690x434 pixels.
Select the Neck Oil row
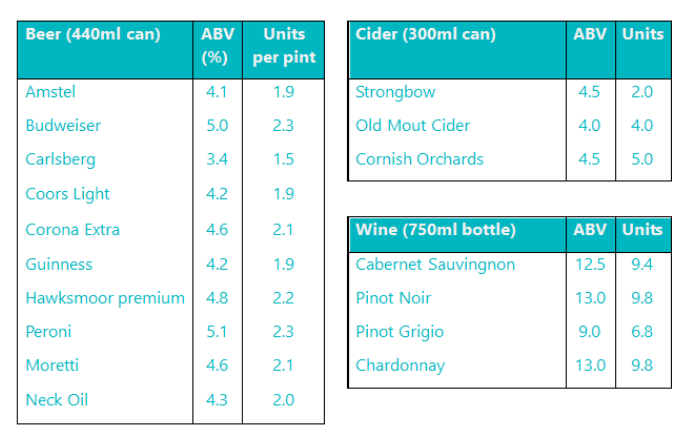[171, 400]
